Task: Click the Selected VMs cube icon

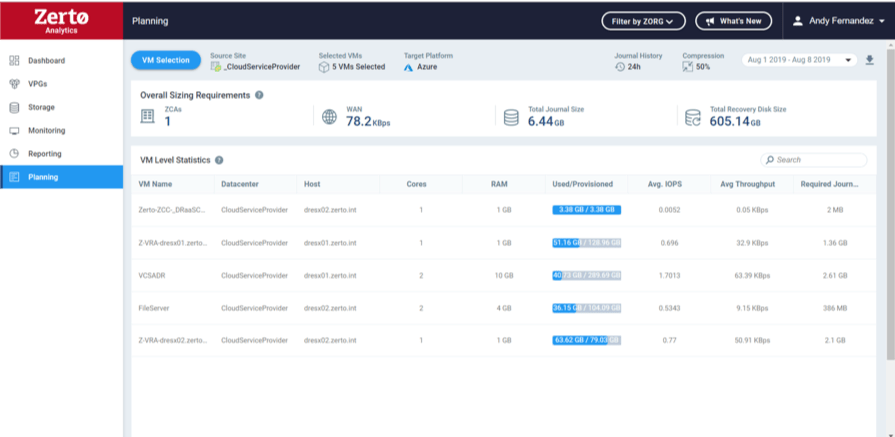Action: 324,67
